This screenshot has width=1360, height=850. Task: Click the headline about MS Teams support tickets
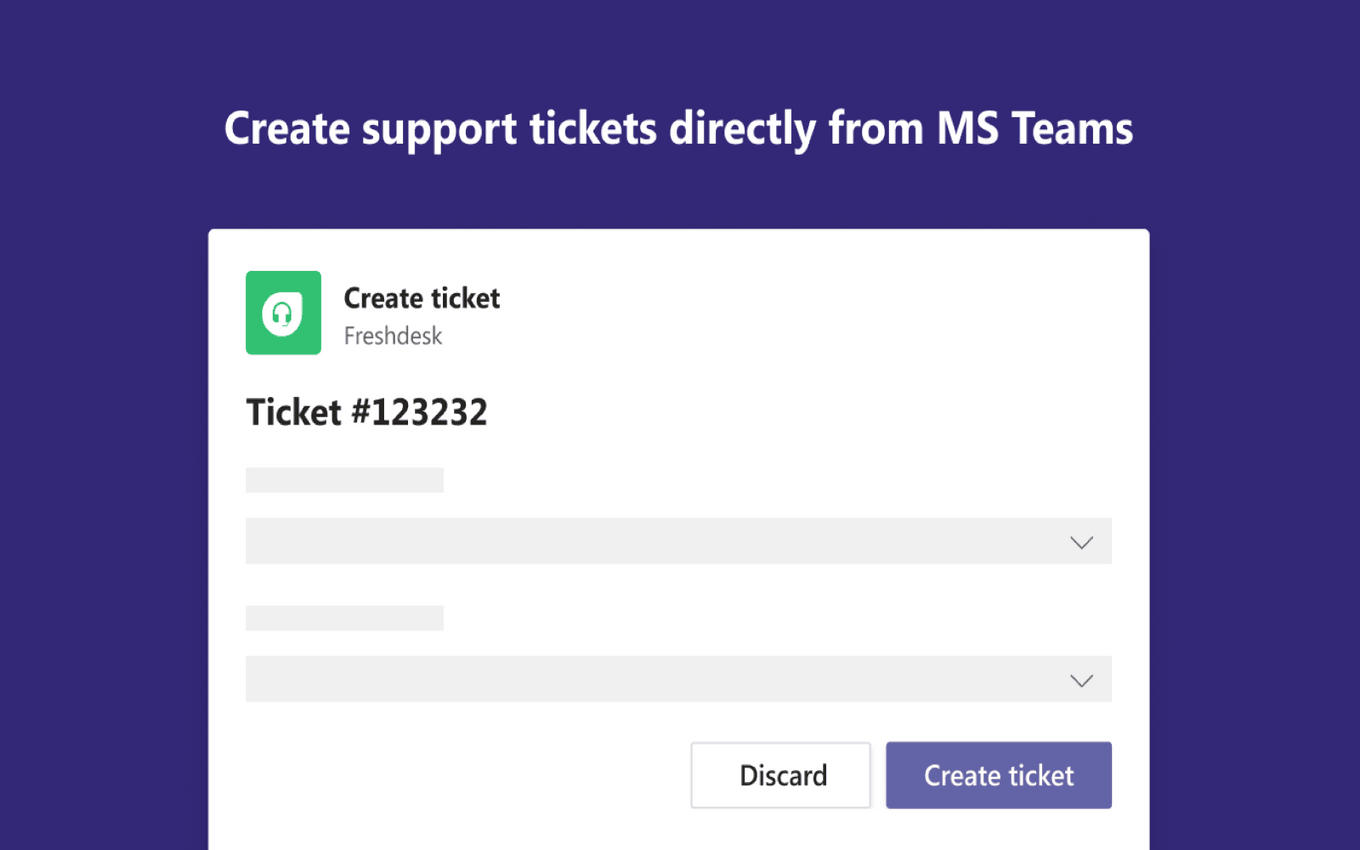pos(679,130)
